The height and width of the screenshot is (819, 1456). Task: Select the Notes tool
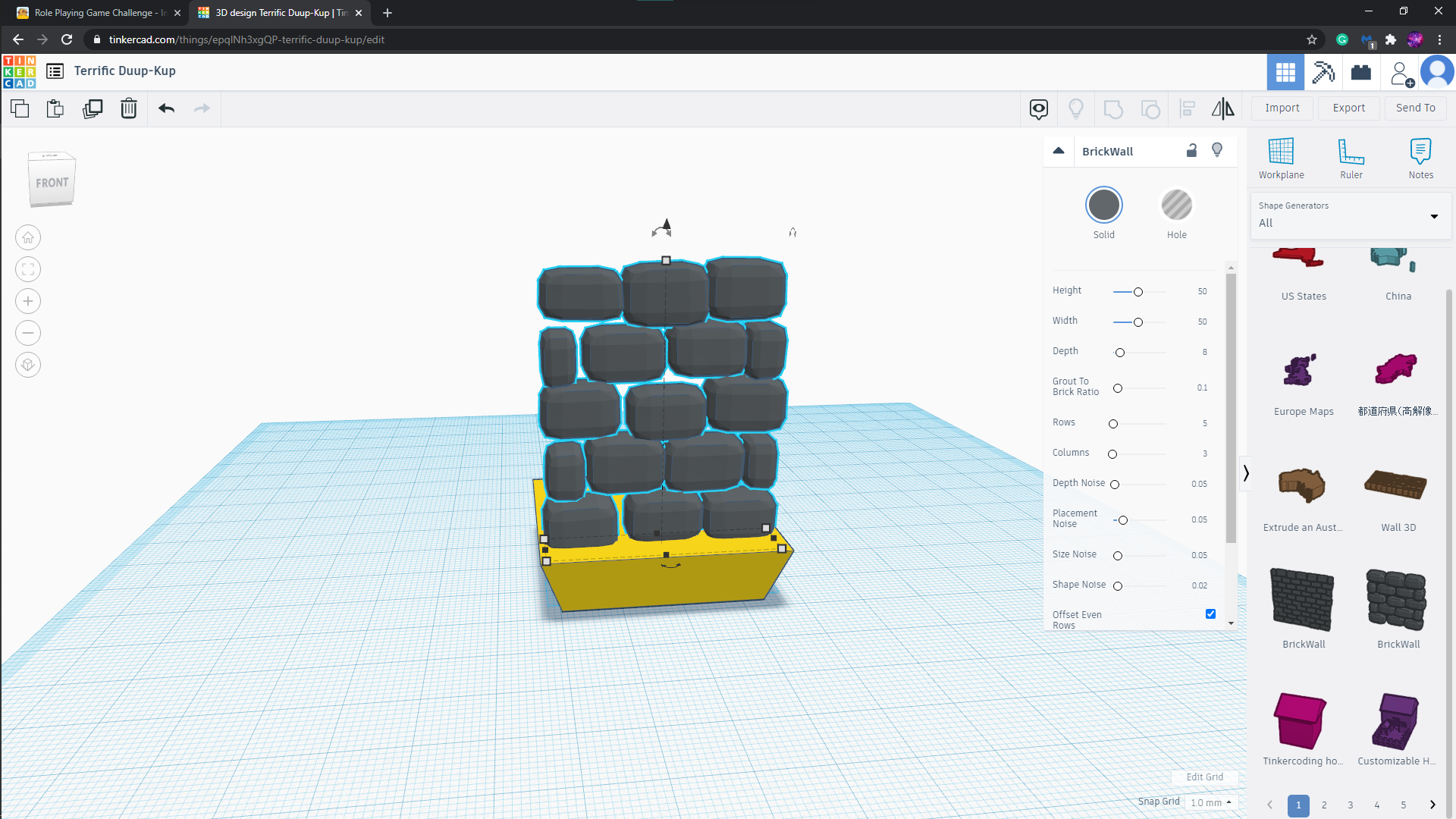[x=1421, y=158]
